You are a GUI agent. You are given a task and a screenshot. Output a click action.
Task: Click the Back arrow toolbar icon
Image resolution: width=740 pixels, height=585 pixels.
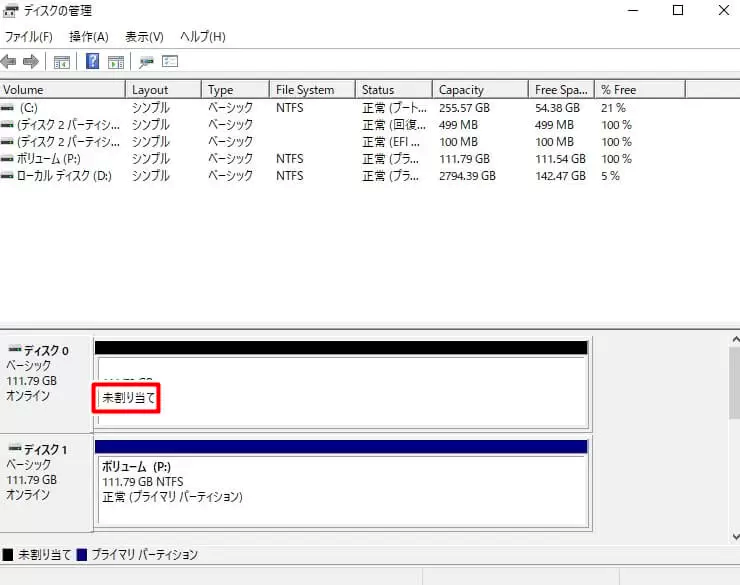pyautogui.click(x=10, y=62)
